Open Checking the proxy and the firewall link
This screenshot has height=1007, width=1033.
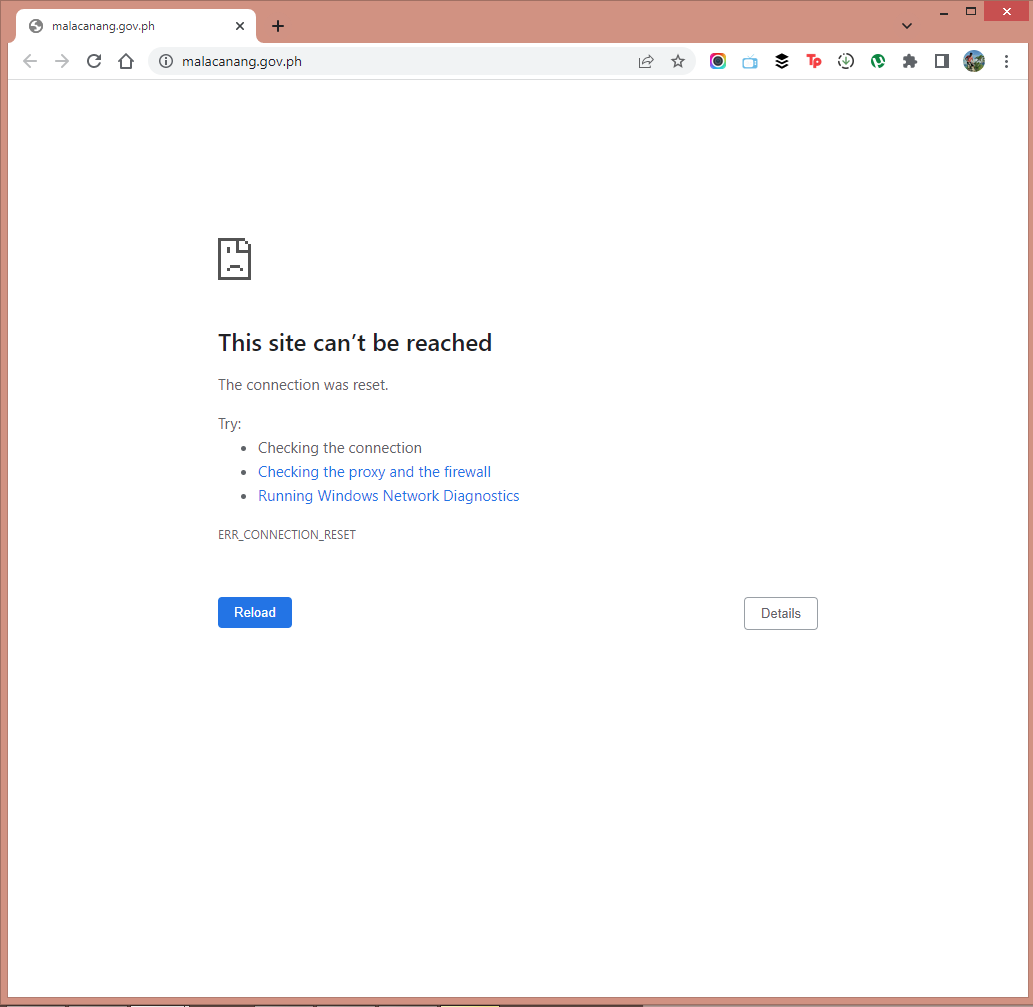(x=374, y=471)
